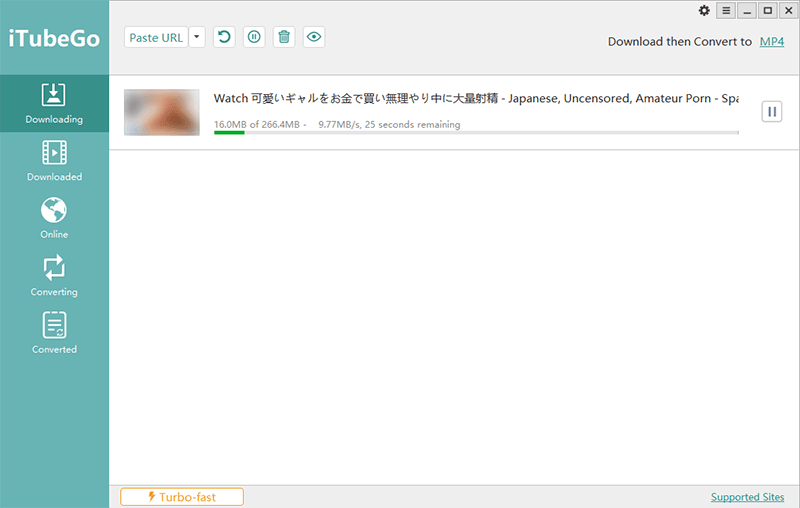Open the hamburger menu icon
Viewport: 800px width, 508px height.
click(x=726, y=11)
